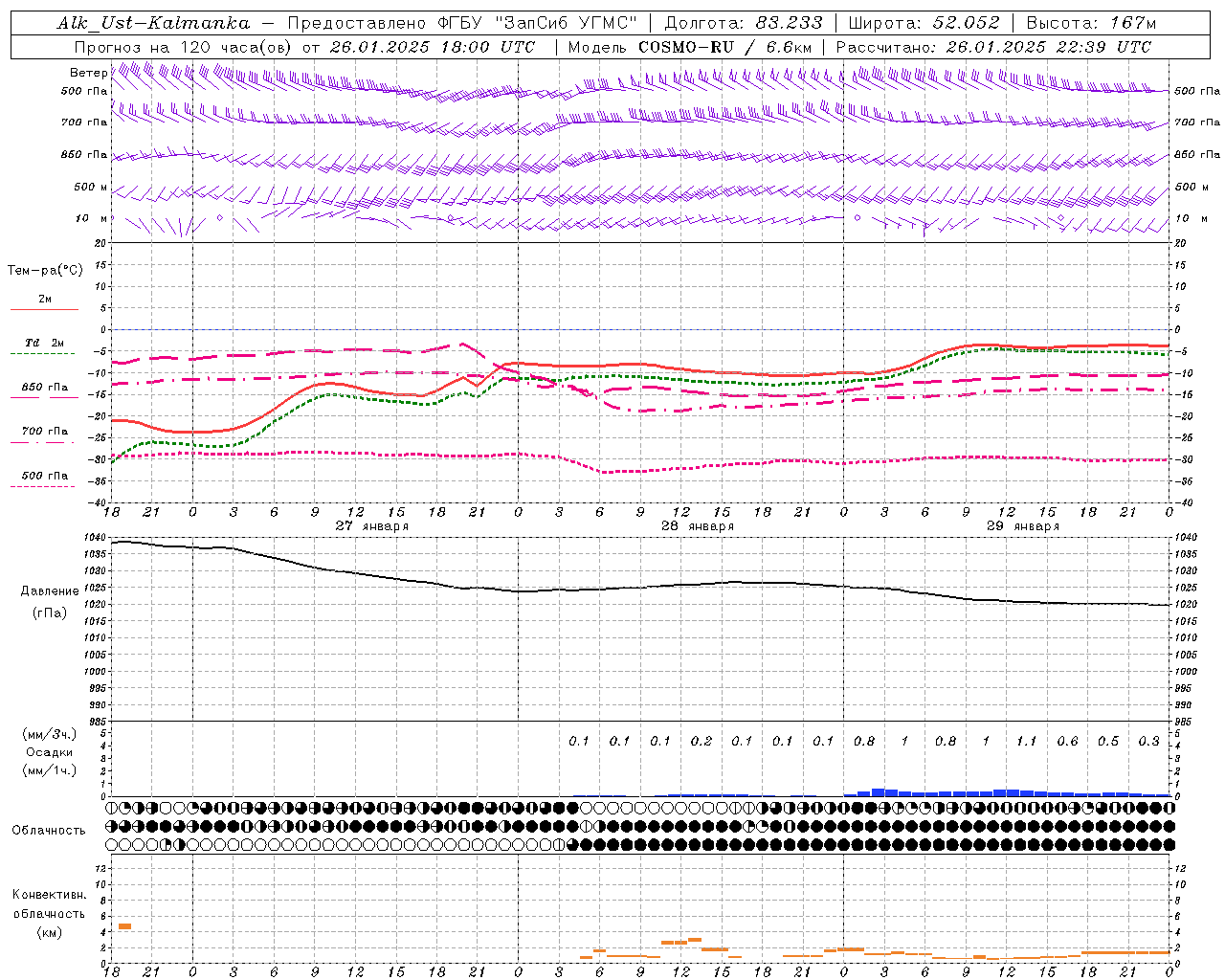Image resolution: width=1225 pixels, height=980 pixels.
Task: Click the Td 2м legend entry
Action: click(45, 343)
